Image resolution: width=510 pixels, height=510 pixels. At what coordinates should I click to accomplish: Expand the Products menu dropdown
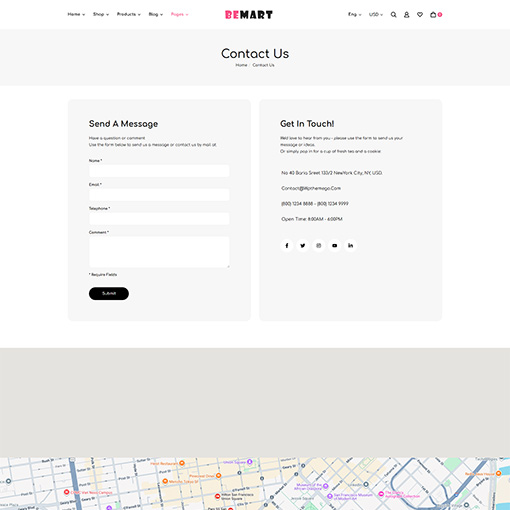[x=129, y=14]
